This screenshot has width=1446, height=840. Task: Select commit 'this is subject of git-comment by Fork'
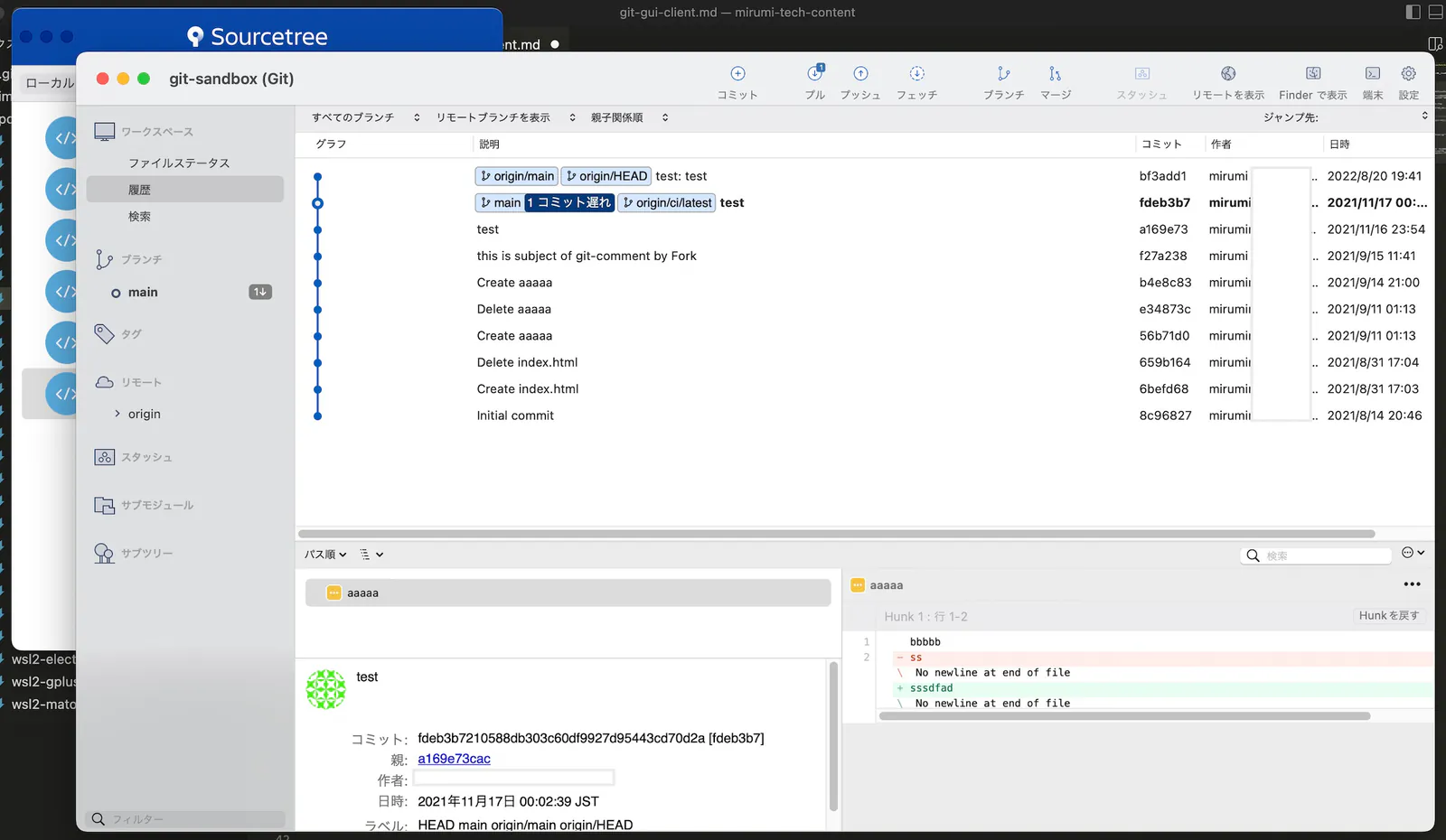click(864, 257)
